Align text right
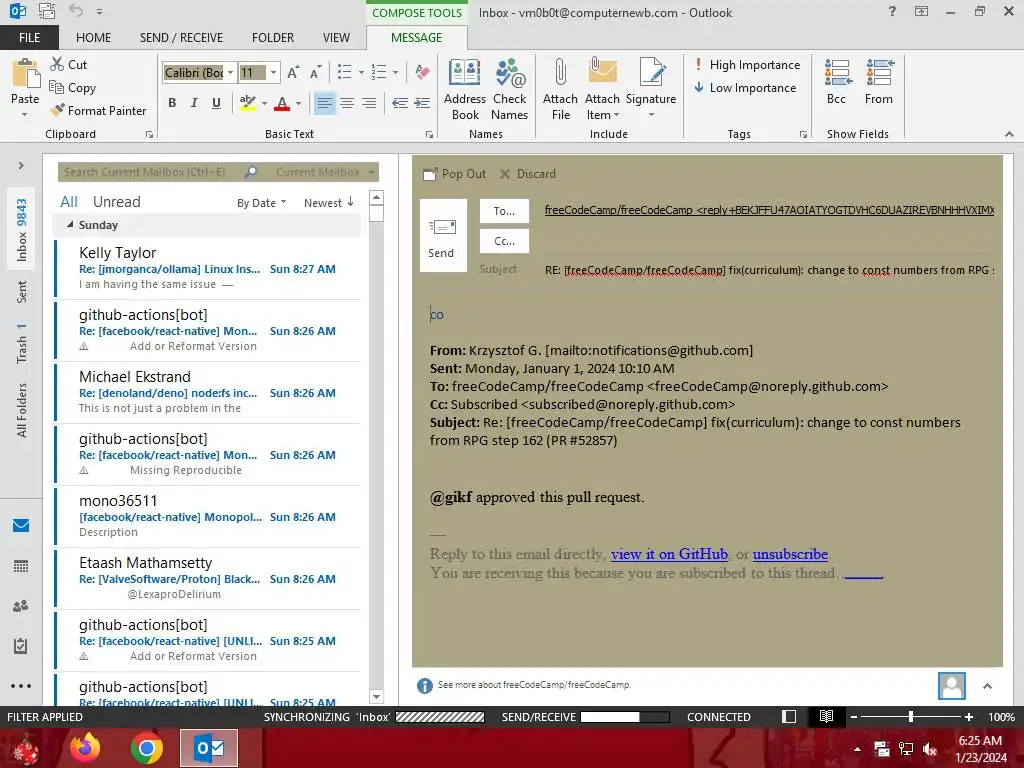1024x768 pixels. [369, 103]
